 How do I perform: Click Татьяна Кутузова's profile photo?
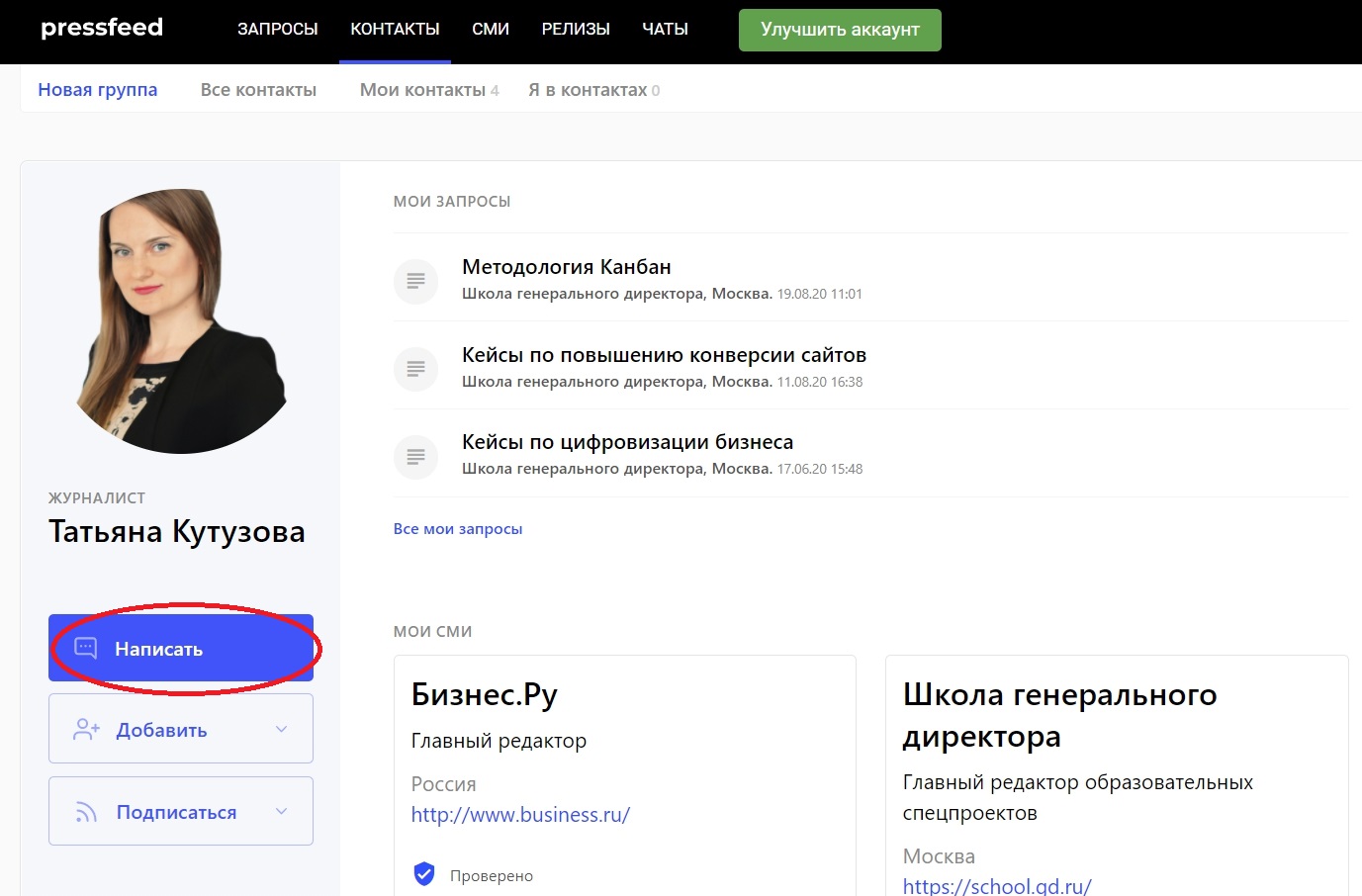180,321
